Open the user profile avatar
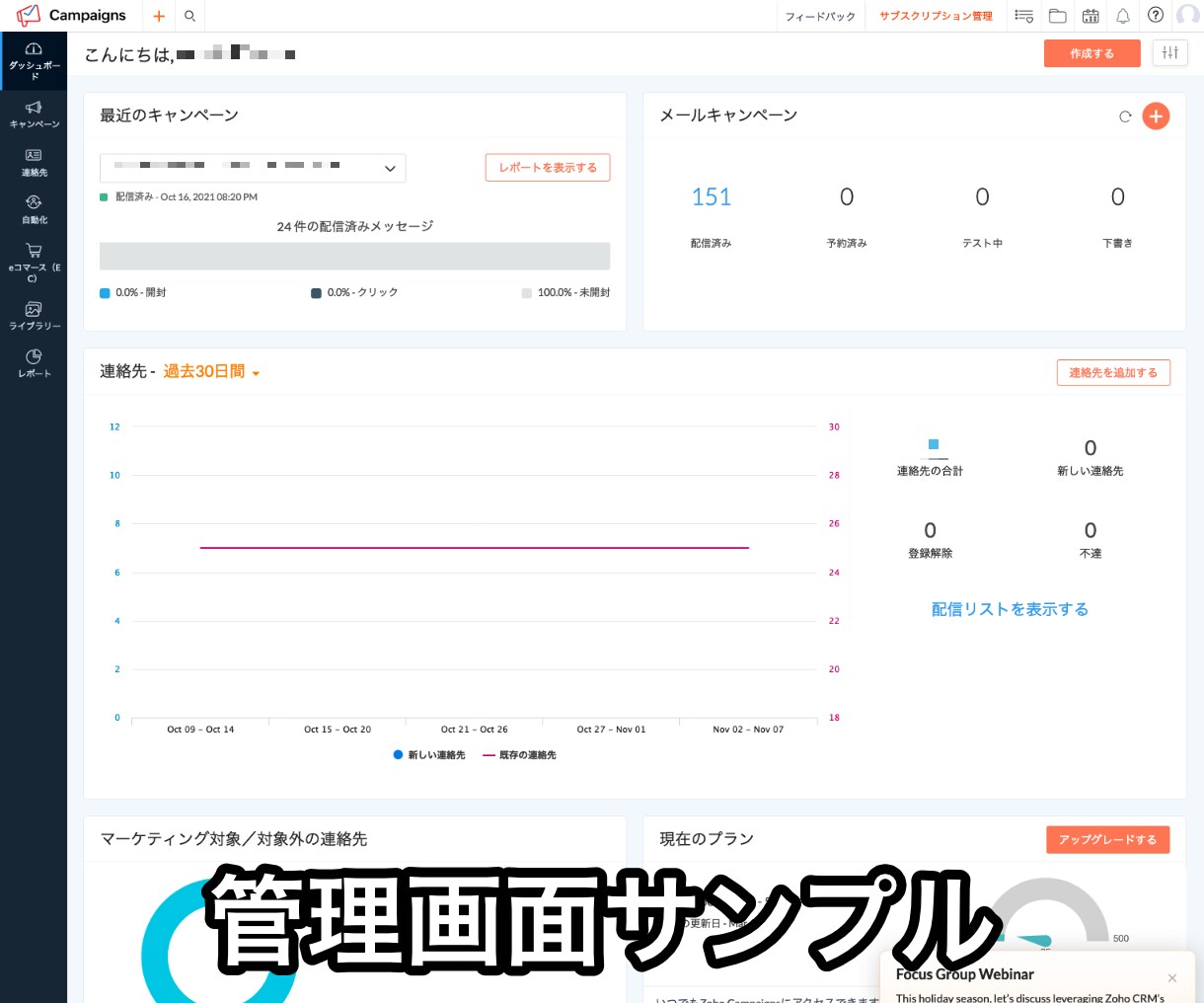1204x1003 pixels. 1188,16
